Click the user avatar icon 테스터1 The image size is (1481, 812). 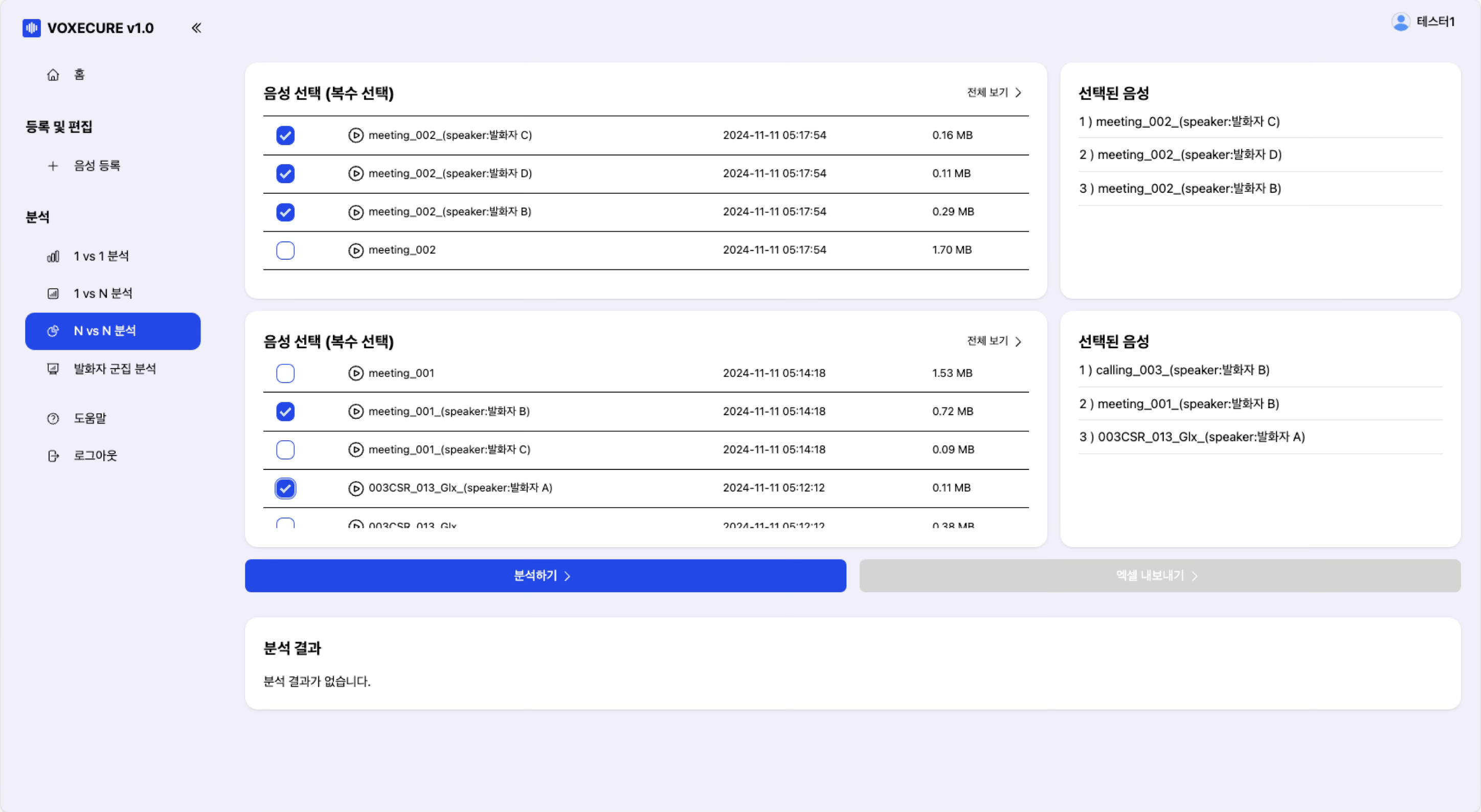tap(1401, 22)
